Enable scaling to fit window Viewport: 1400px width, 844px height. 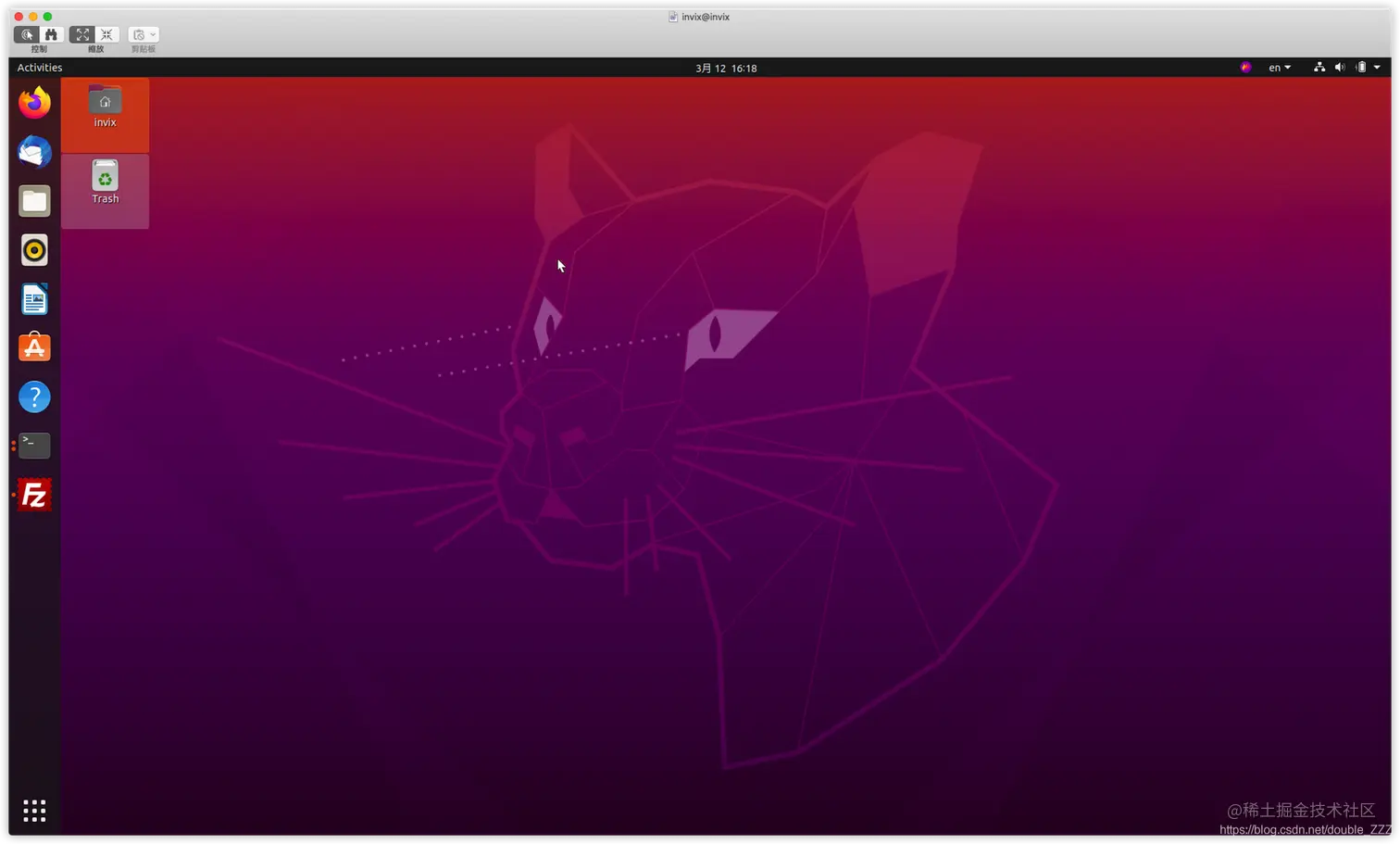click(82, 34)
